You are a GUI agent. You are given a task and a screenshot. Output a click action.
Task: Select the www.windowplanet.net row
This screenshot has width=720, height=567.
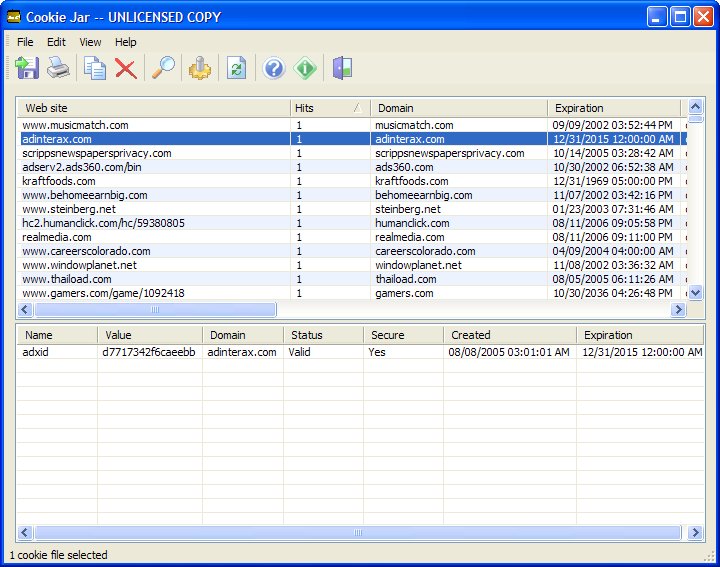[x=352, y=265]
